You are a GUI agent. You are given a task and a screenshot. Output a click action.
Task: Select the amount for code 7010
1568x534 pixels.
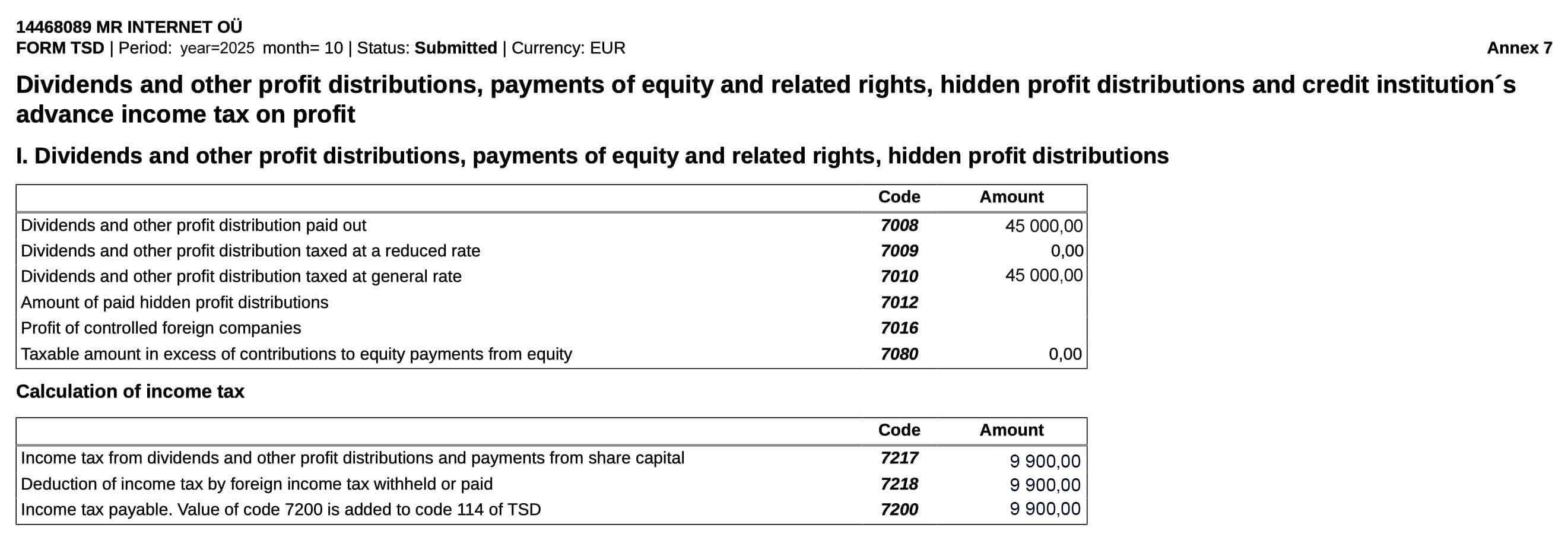click(x=1043, y=275)
